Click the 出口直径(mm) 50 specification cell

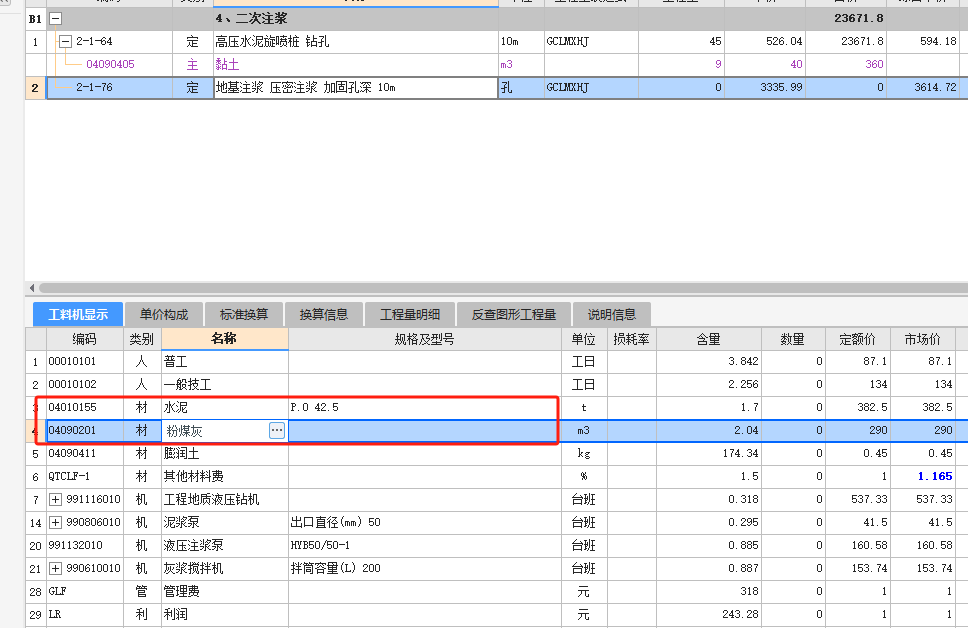(x=425, y=522)
